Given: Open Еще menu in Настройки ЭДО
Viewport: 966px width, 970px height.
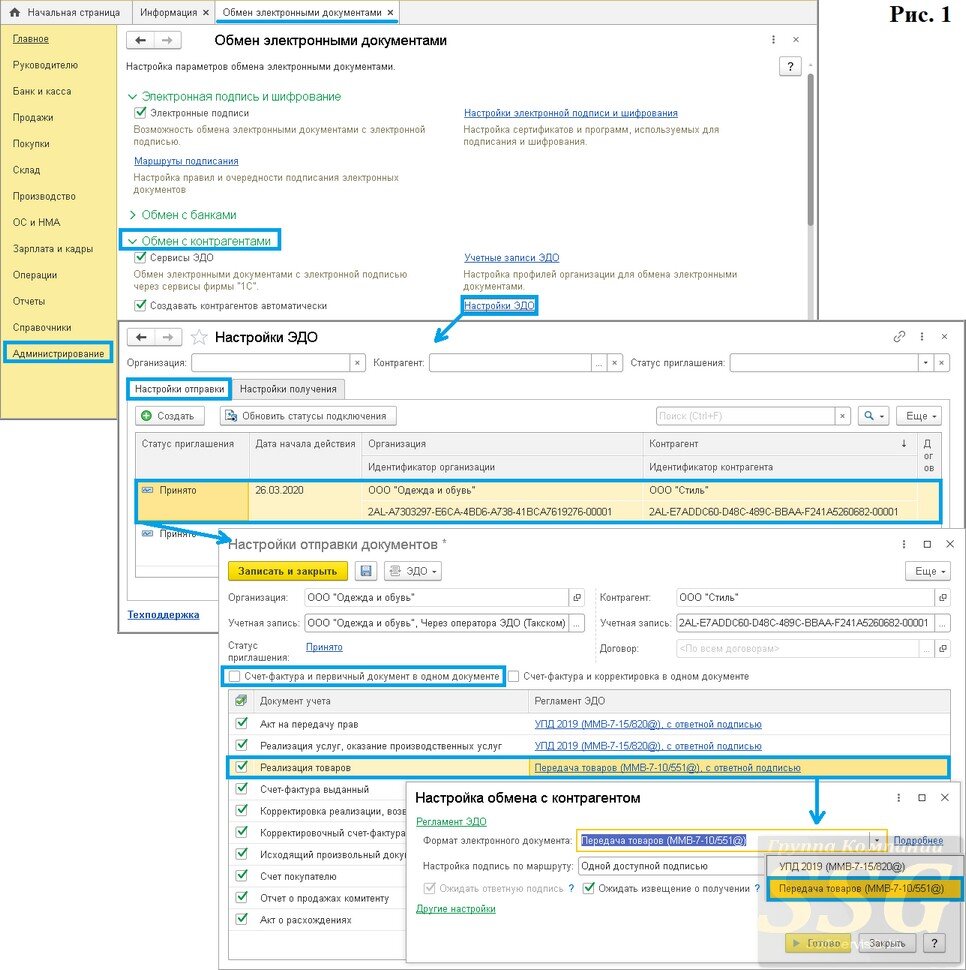Looking at the screenshot, I should click(x=920, y=416).
